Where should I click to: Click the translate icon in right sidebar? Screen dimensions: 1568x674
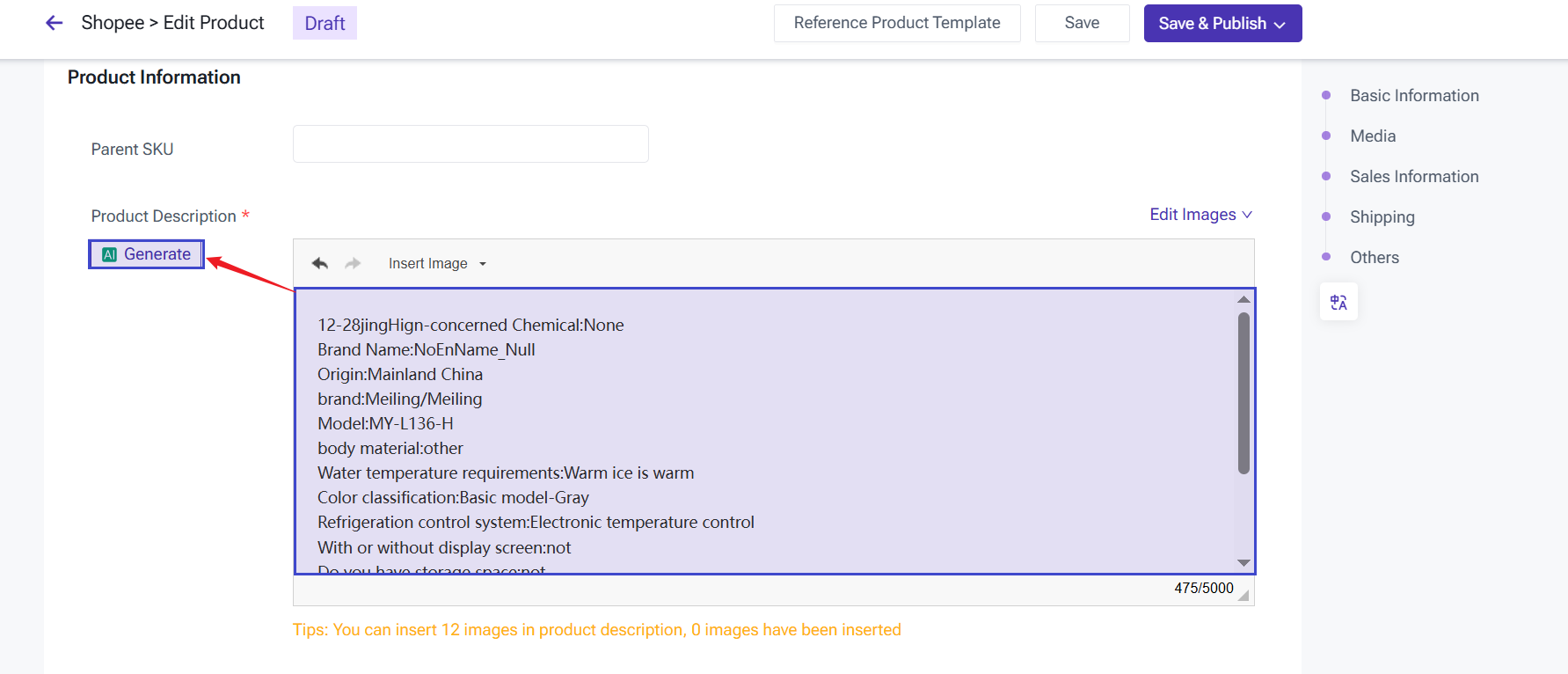coord(1338,302)
